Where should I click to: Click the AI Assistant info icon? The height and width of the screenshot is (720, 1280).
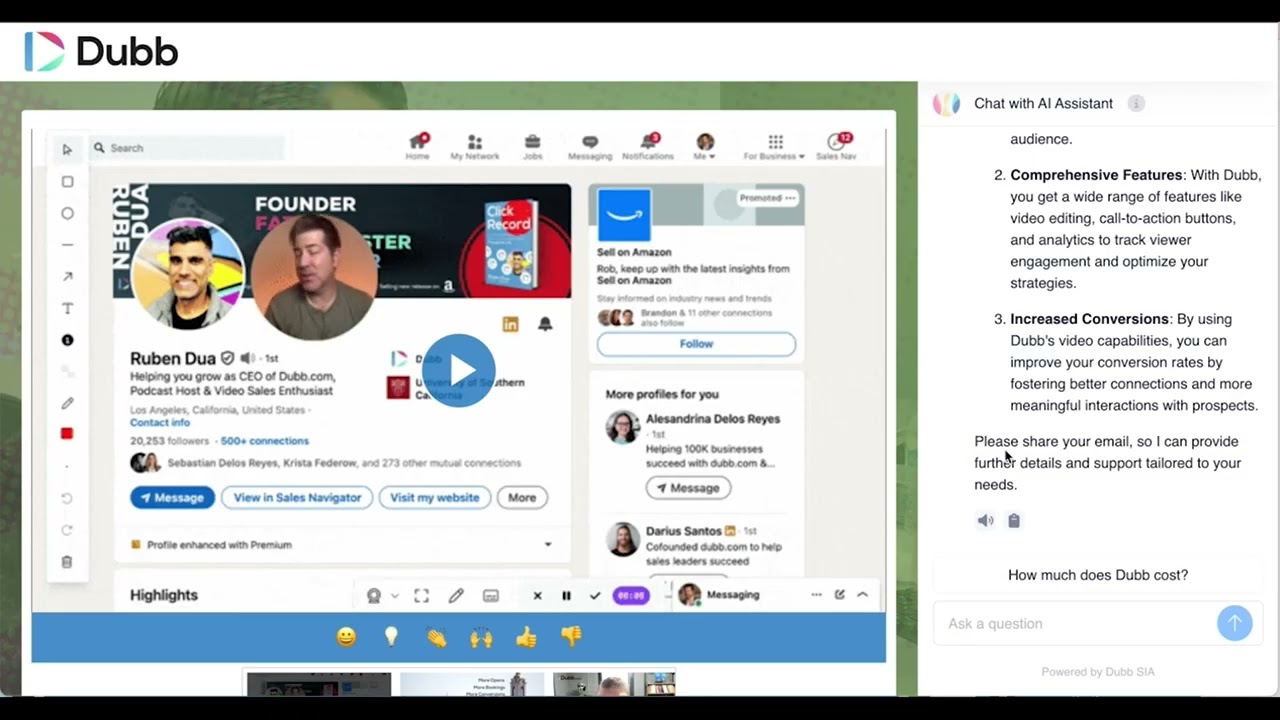(x=1135, y=103)
